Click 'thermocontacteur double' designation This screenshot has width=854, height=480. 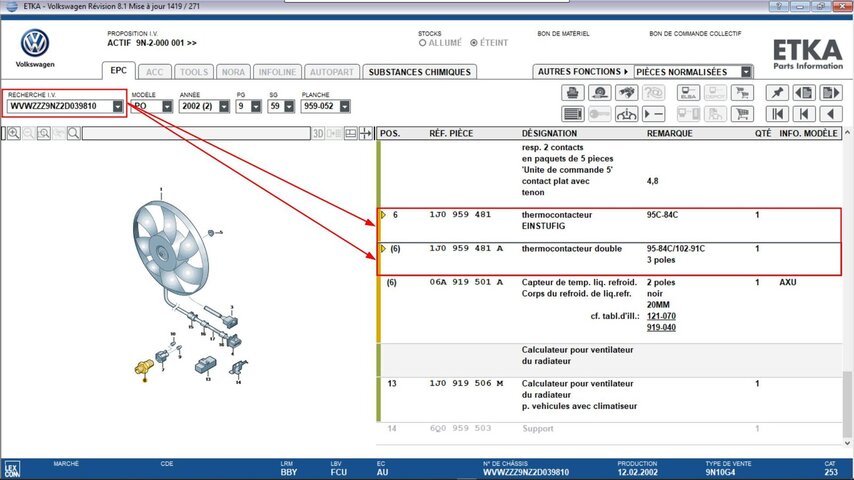571,248
